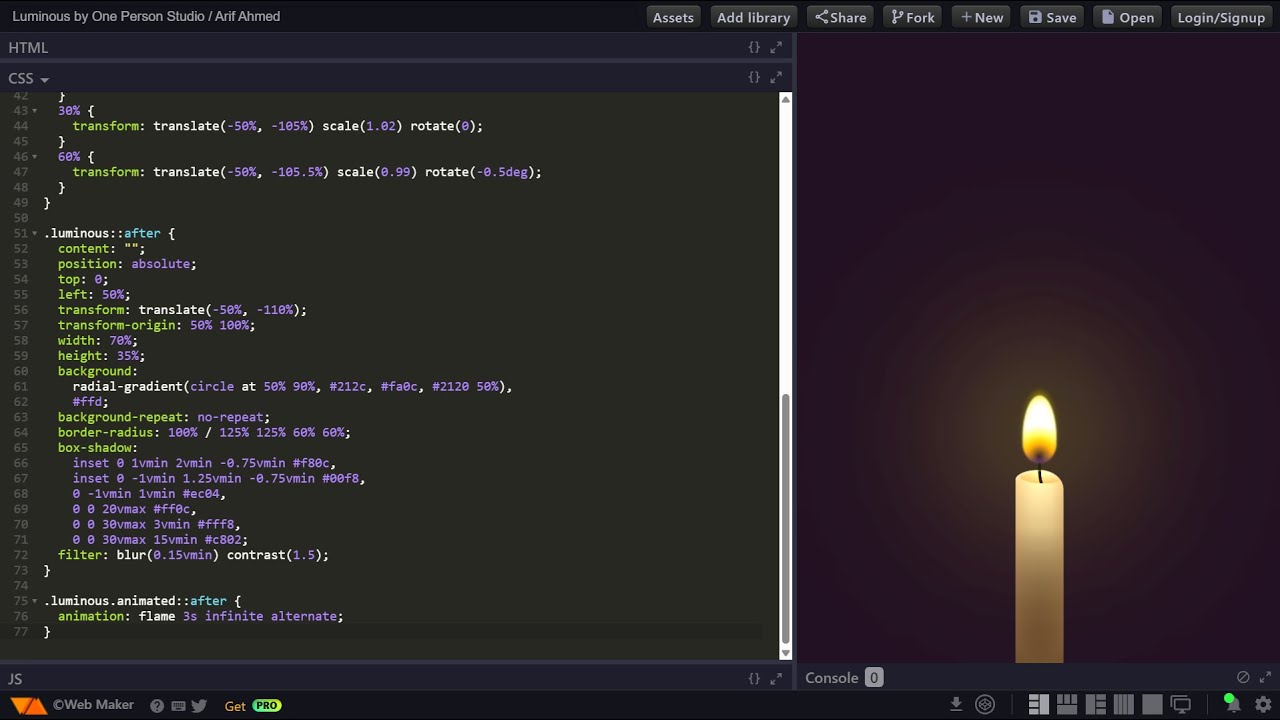Click the Web Maker logo
The image size is (1280, 720).
pyautogui.click(x=29, y=706)
